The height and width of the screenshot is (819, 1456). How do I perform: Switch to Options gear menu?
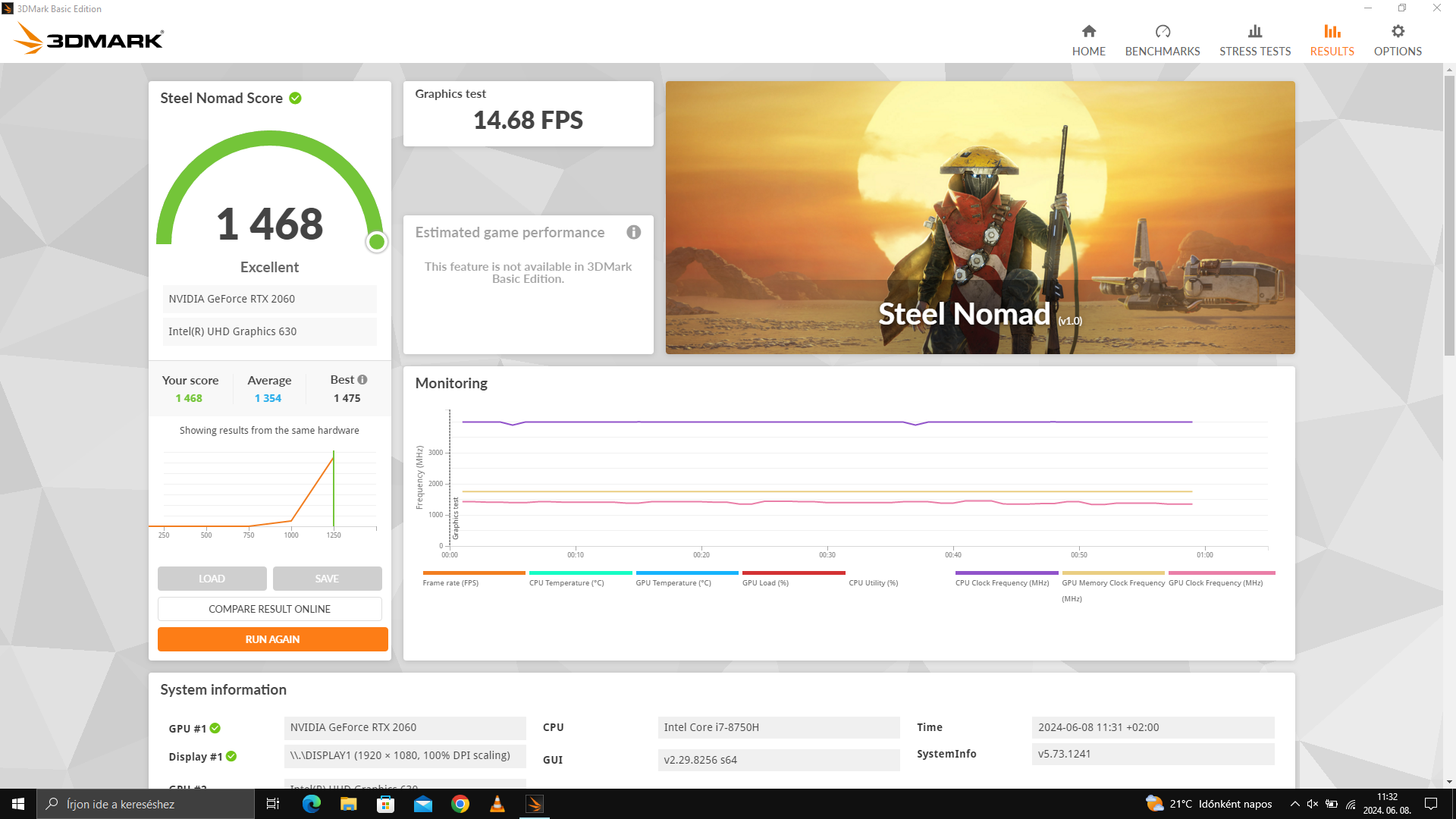tap(1397, 40)
